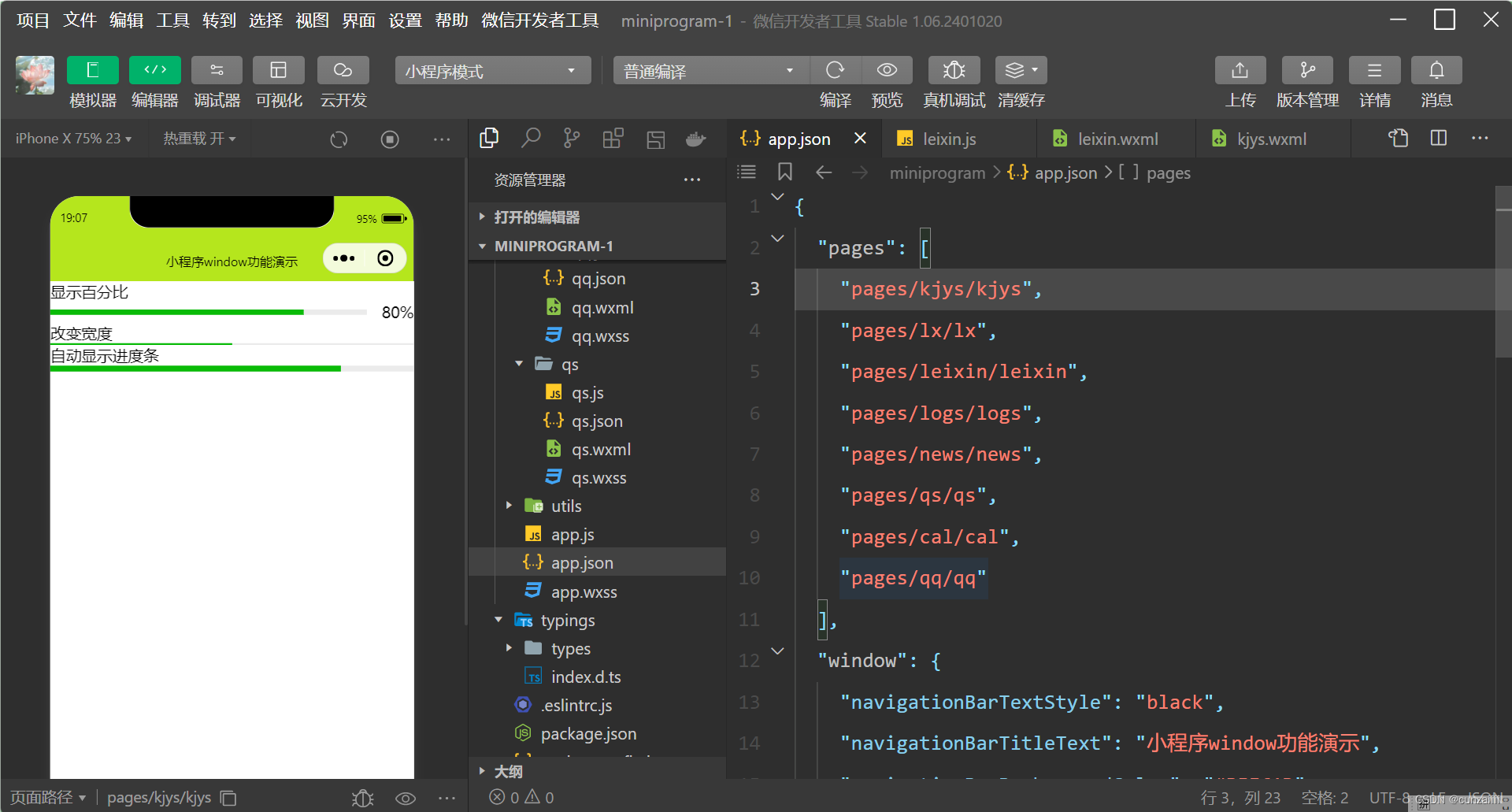This screenshot has width=1512, height=812.
Task: Click the upload icon
Action: [1240, 70]
